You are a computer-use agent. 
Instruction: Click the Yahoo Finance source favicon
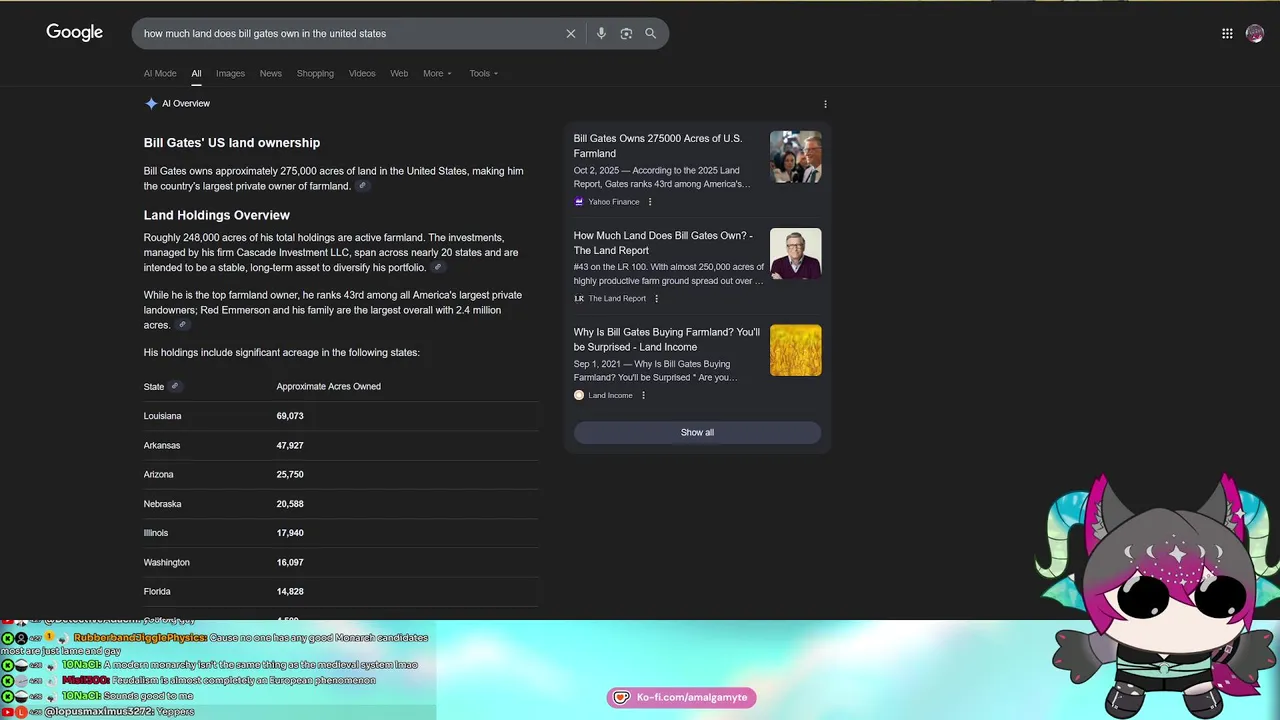(x=579, y=202)
